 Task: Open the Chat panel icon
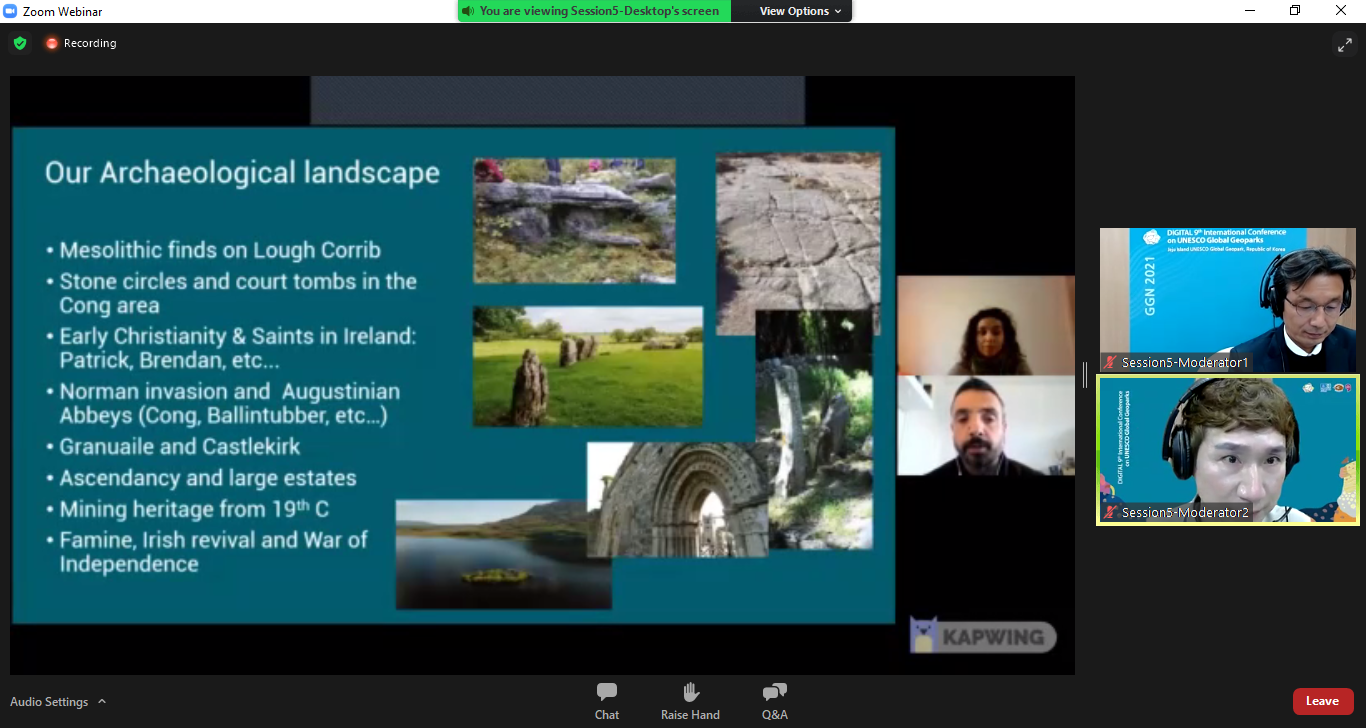pos(606,692)
